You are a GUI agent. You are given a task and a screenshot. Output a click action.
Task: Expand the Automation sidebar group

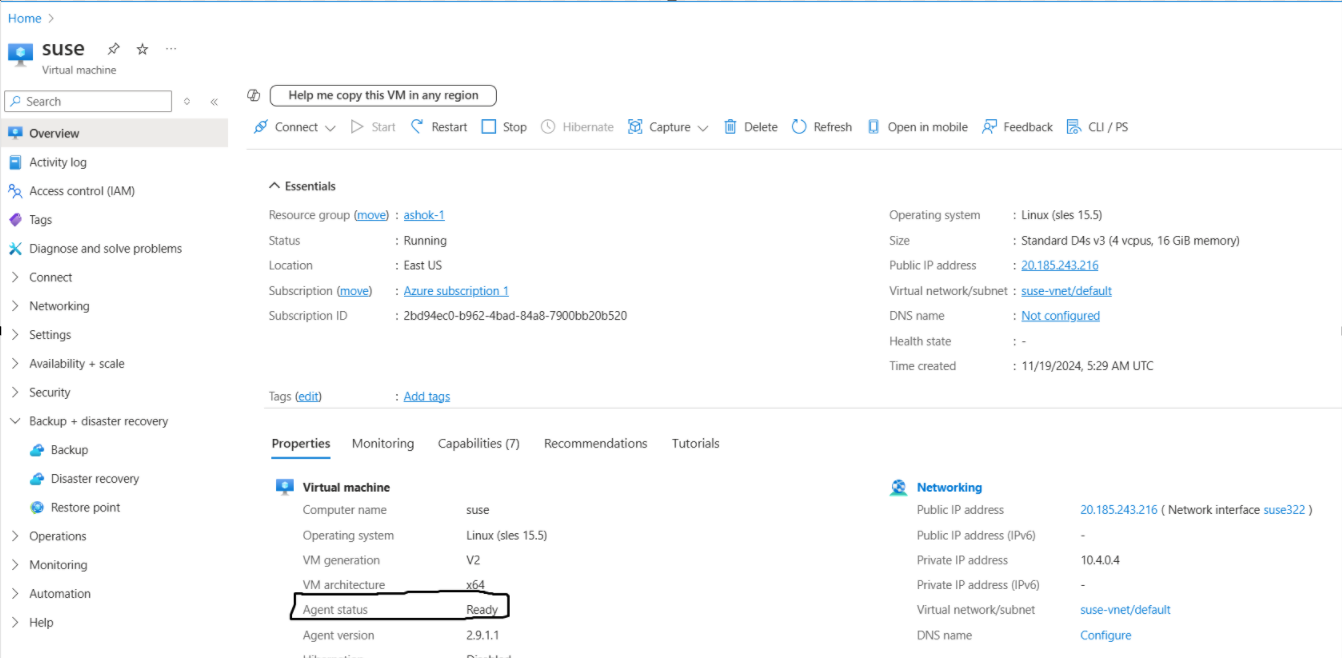[x=15, y=594]
